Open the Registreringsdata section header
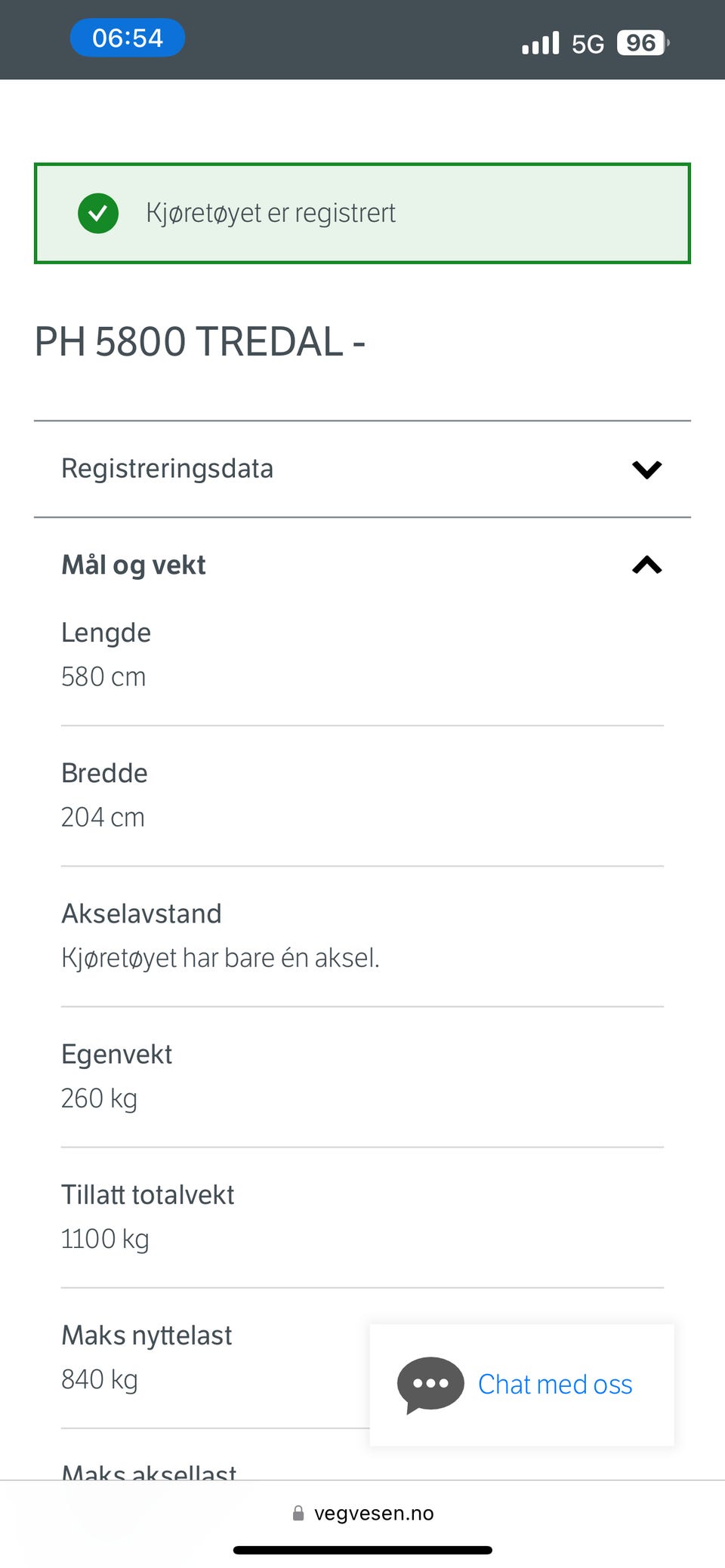 168,469
